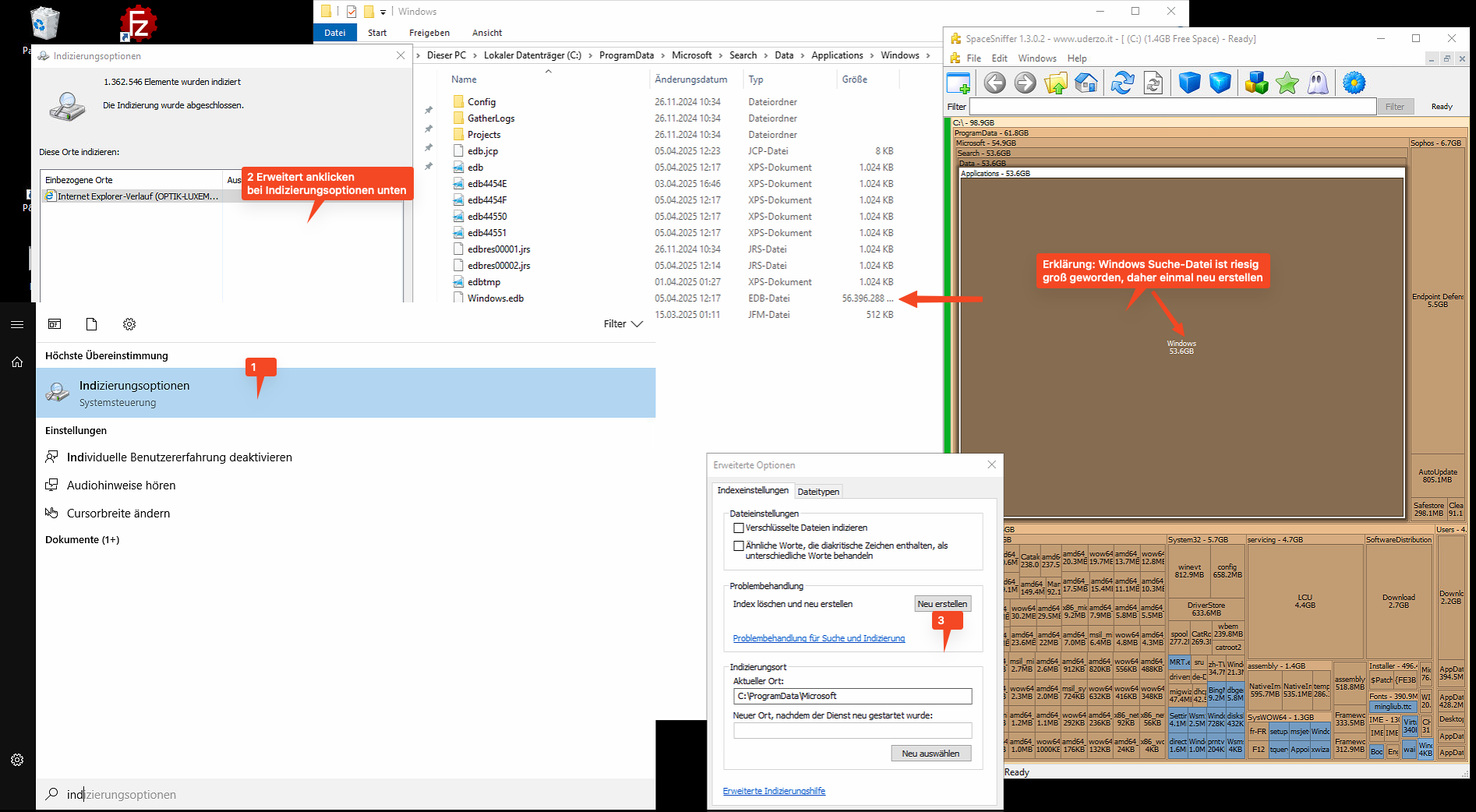Select the Recycle Bin desktop icon
1476x812 pixels.
[45, 23]
